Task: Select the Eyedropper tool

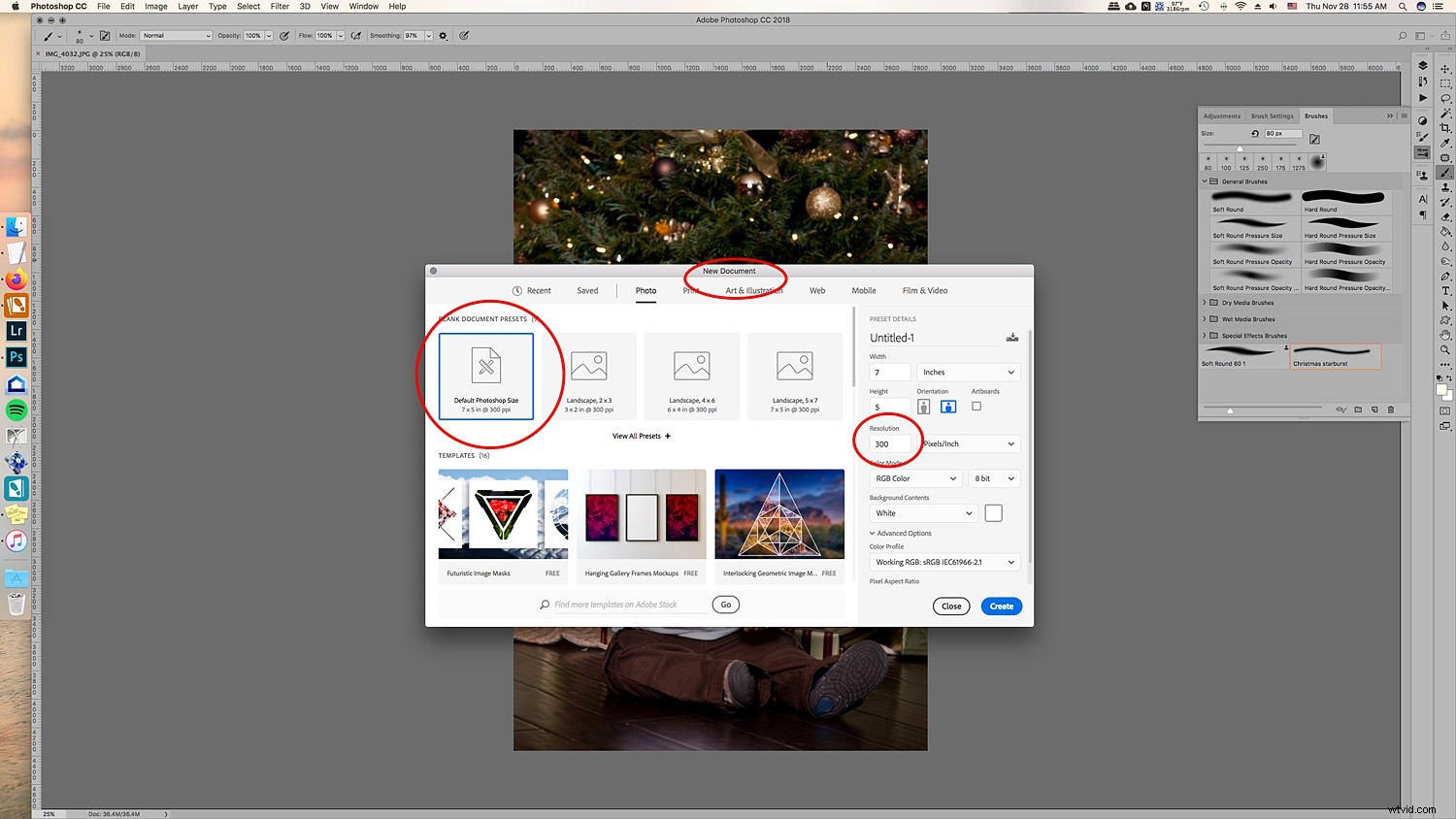Action: [1446, 142]
